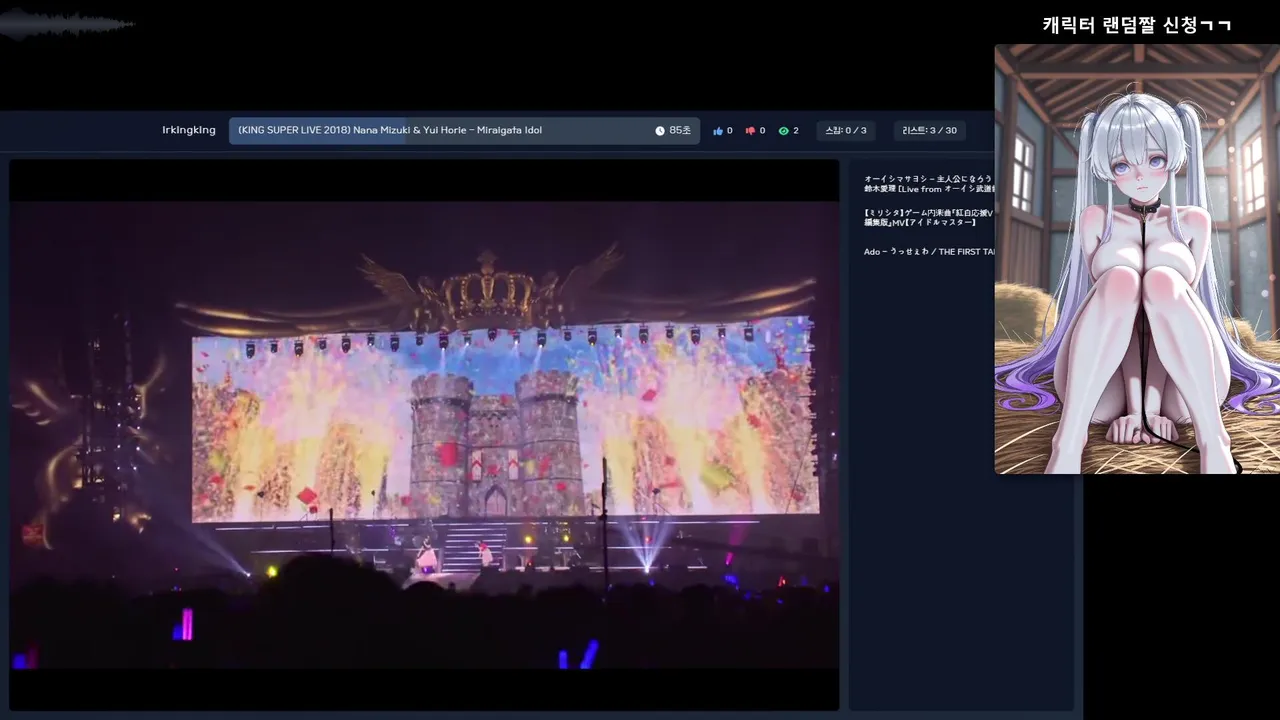
Task: Click the green eye viewers icon
Action: coord(783,131)
